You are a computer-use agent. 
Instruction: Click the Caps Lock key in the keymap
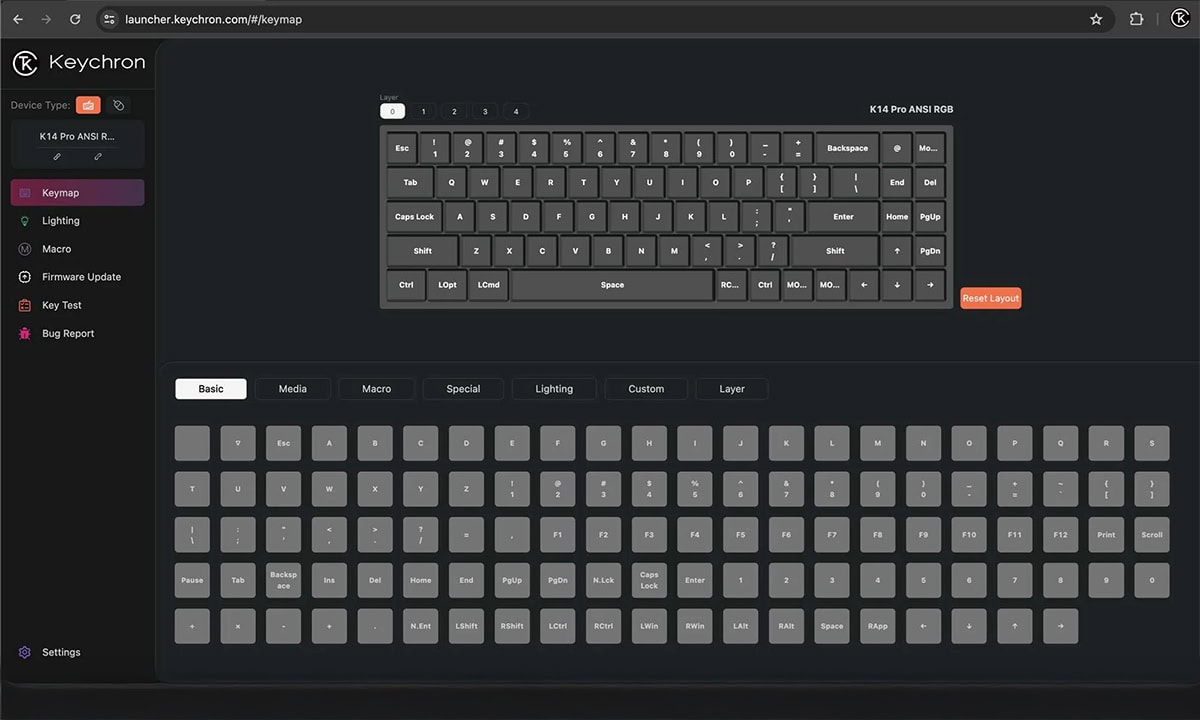pos(413,216)
